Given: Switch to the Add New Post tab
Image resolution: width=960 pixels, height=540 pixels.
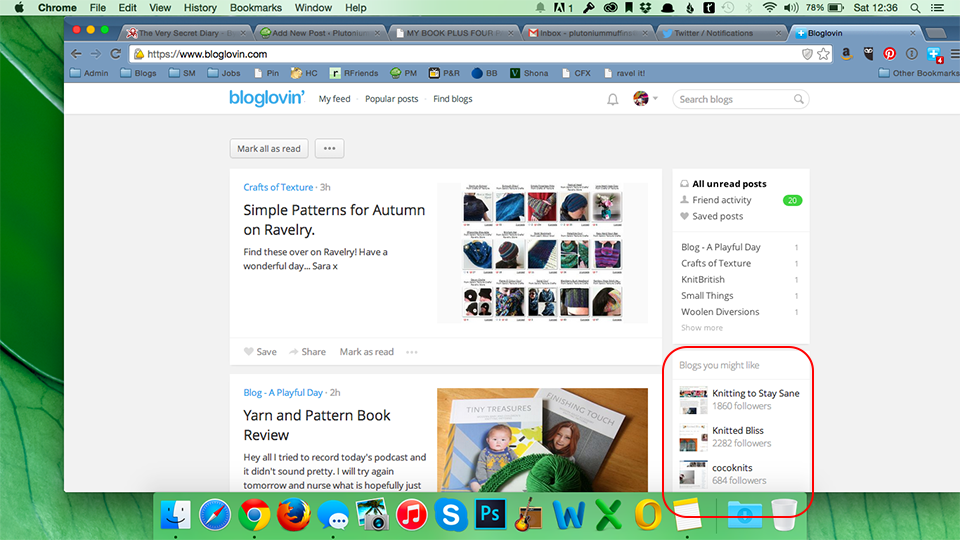Looking at the screenshot, I should click(x=319, y=33).
